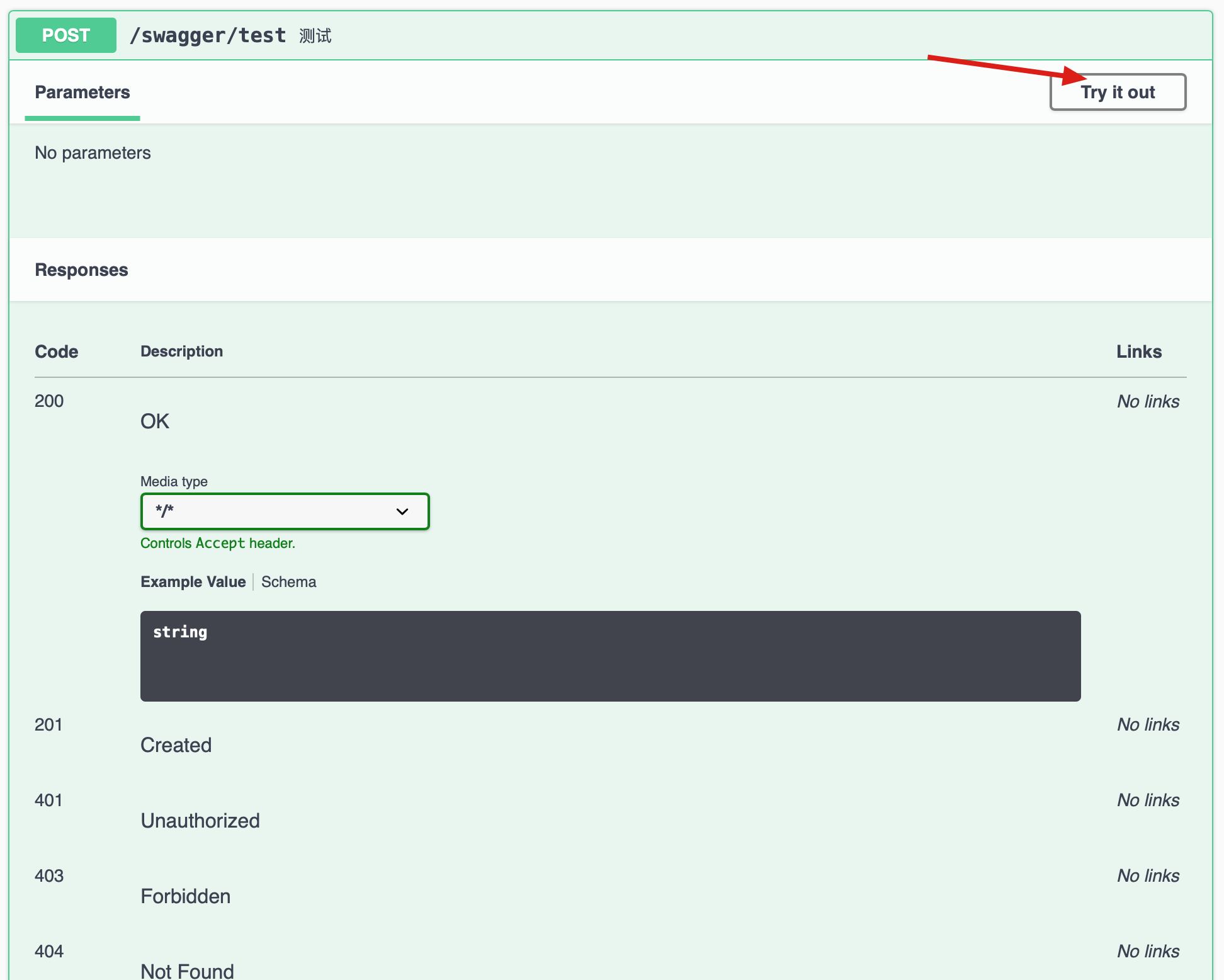The height and width of the screenshot is (980, 1224).
Task: Click the 测试 endpoint summary text
Action: click(315, 36)
